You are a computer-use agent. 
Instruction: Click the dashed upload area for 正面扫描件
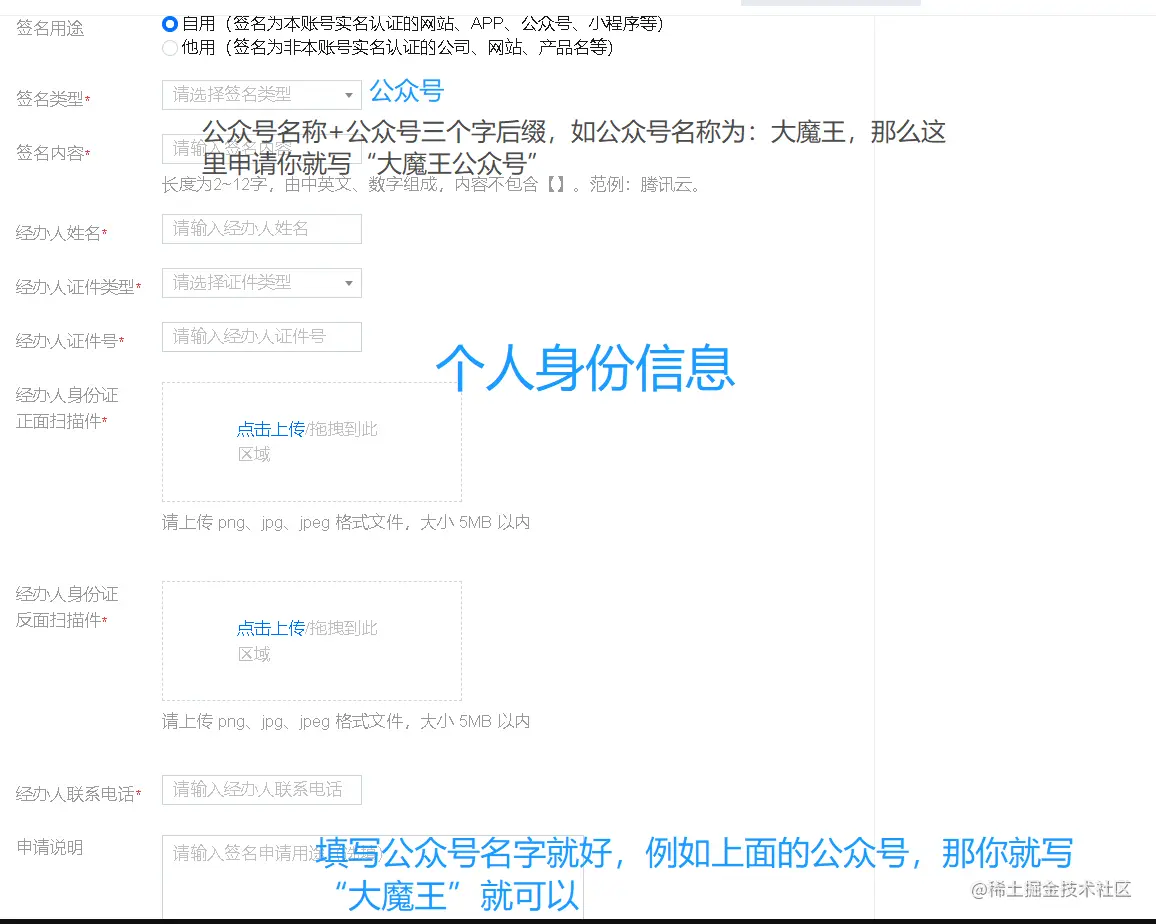[311, 441]
